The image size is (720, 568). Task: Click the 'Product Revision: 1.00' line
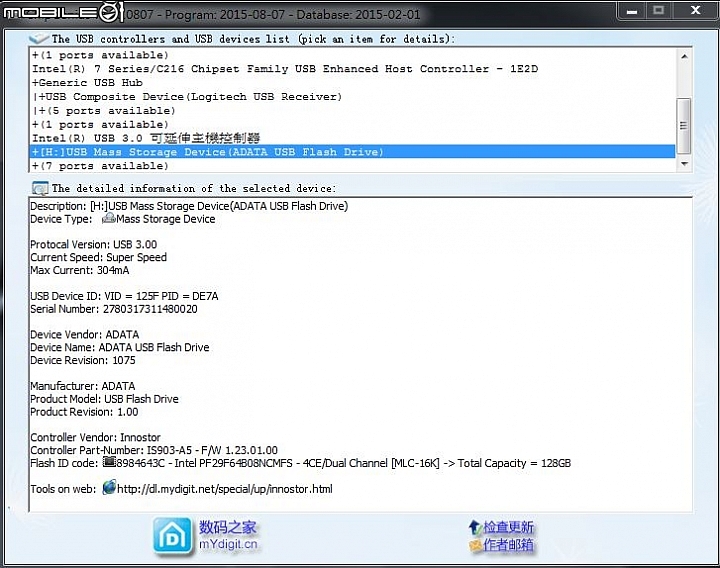click(x=84, y=412)
